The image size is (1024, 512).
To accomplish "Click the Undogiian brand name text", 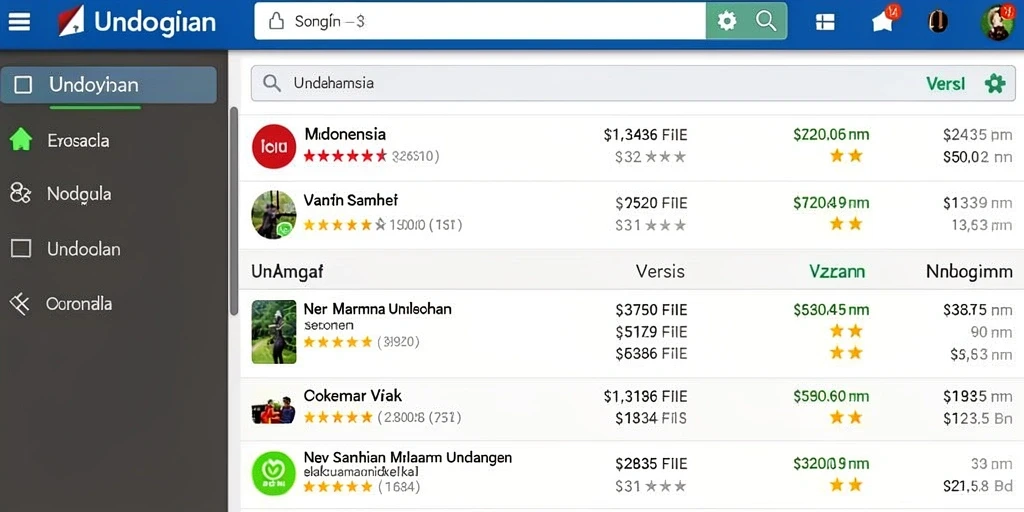I will tap(155, 22).
